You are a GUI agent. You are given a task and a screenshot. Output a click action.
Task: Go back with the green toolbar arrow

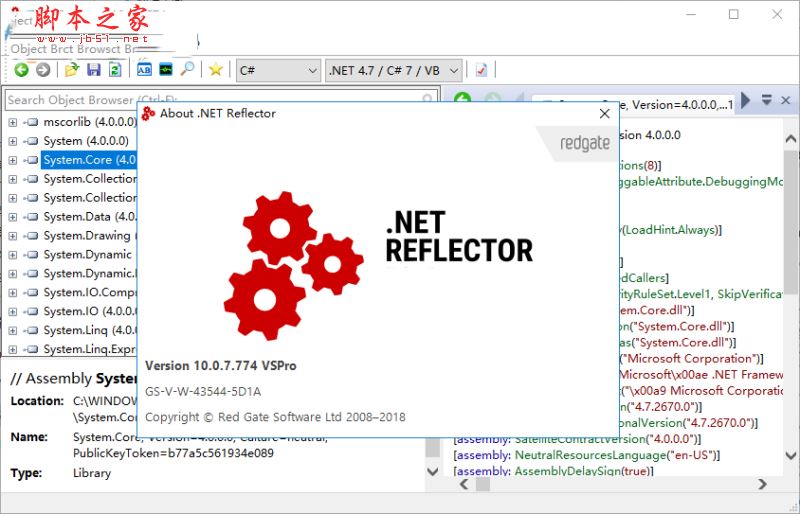pos(21,69)
